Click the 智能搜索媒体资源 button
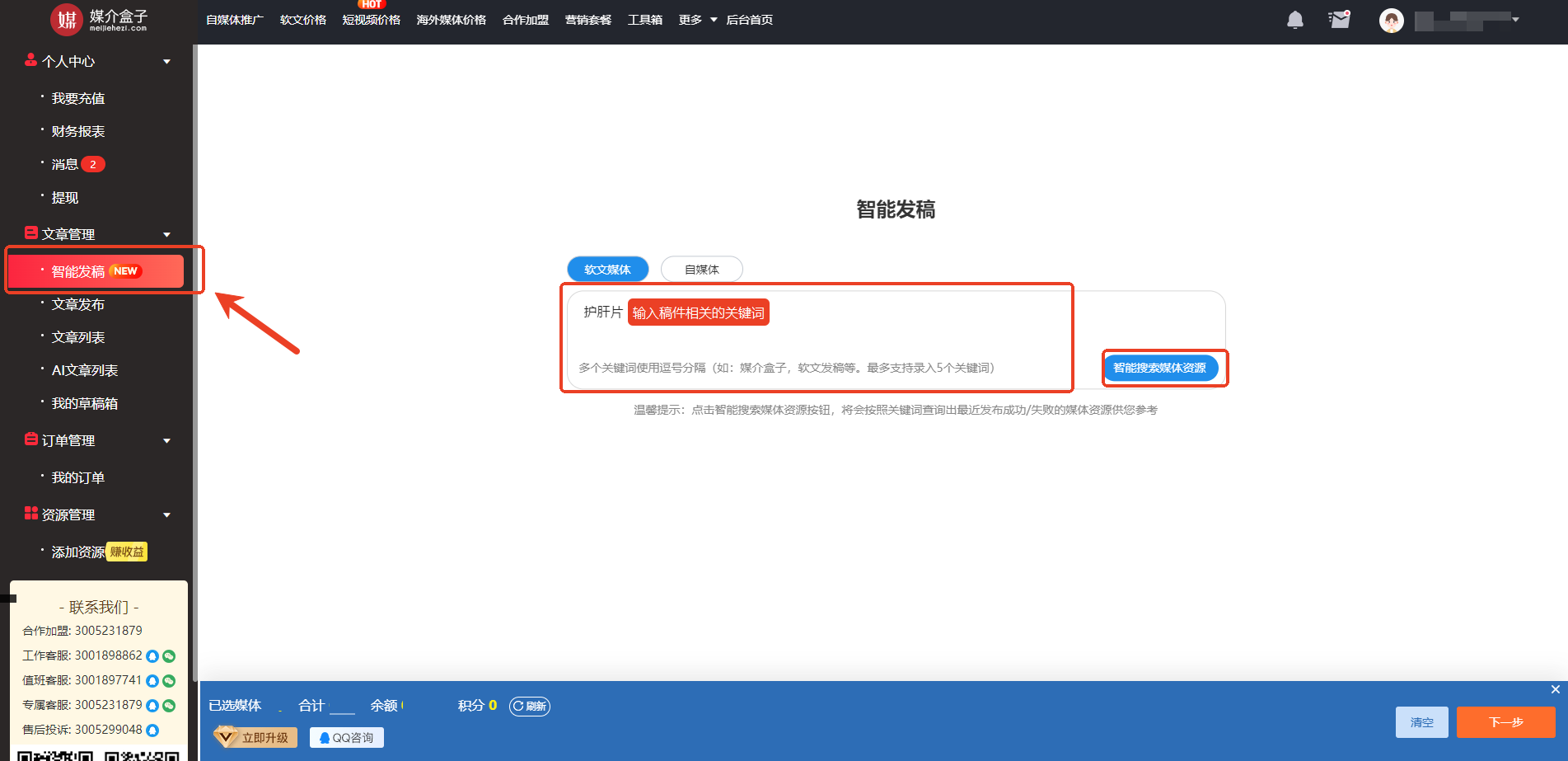This screenshot has height=761, width=1568. pyautogui.click(x=1159, y=368)
